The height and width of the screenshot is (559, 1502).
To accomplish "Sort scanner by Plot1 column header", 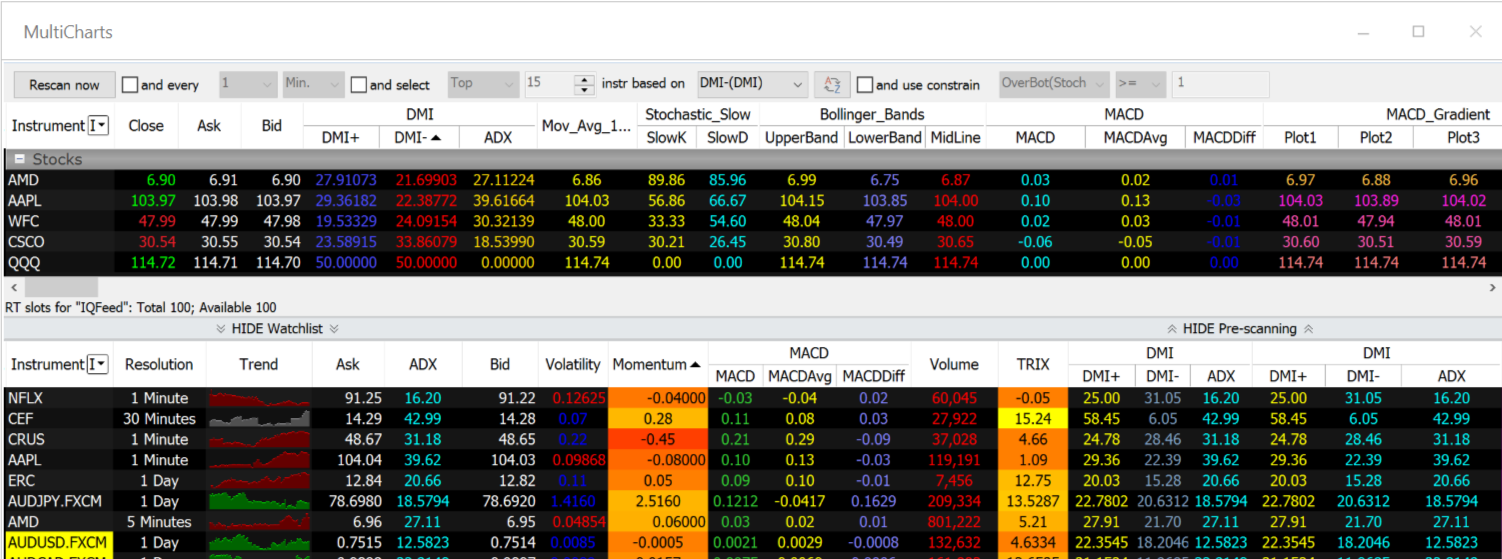I will (1301, 137).
